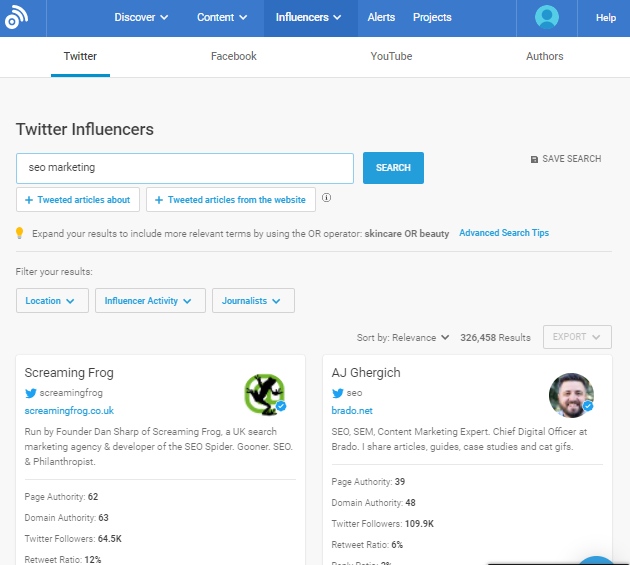Open AJ Ghergich profile photo
The height and width of the screenshot is (565, 630).
tap(571, 395)
